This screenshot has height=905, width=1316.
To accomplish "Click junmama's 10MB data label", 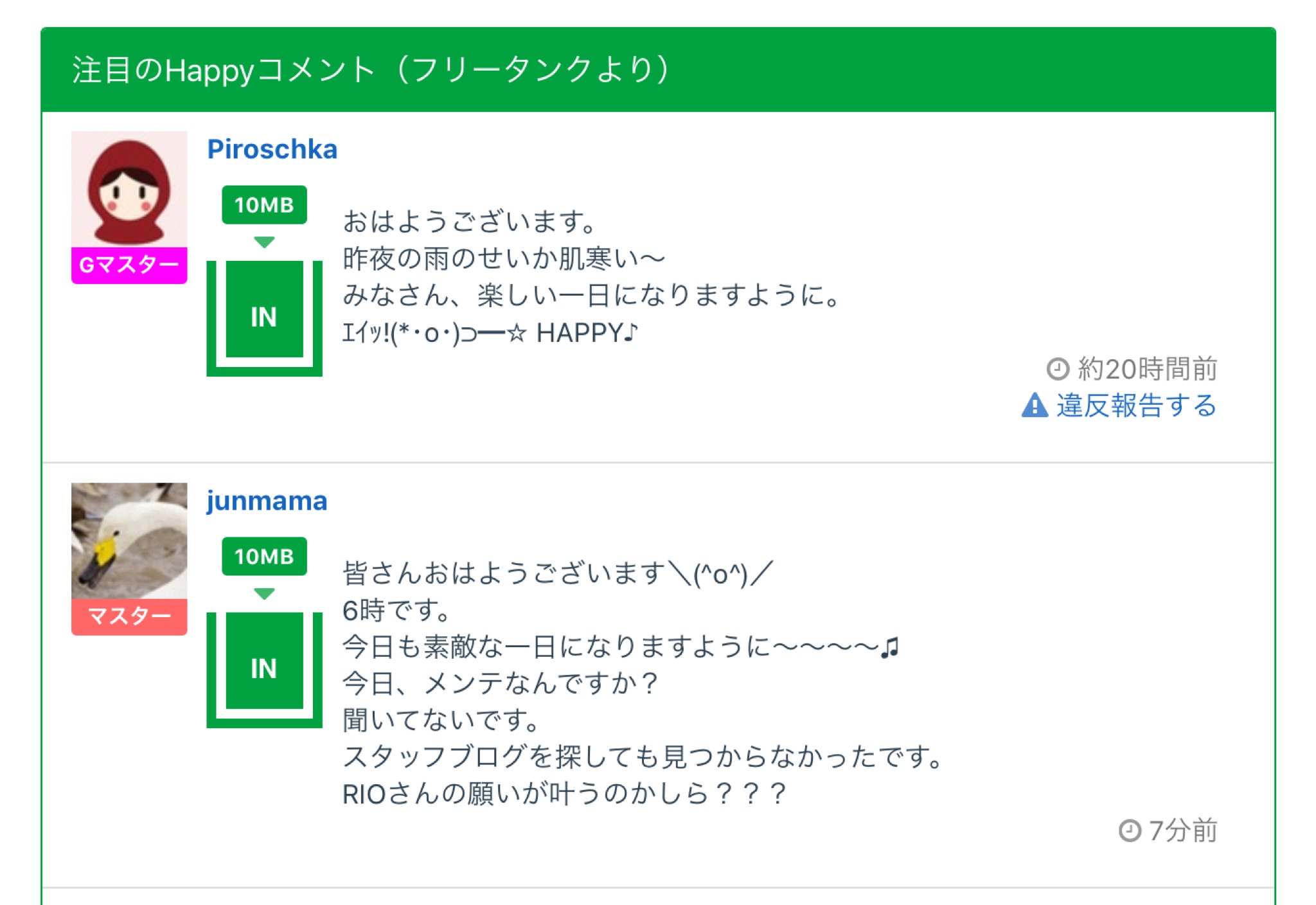I will 264,557.
